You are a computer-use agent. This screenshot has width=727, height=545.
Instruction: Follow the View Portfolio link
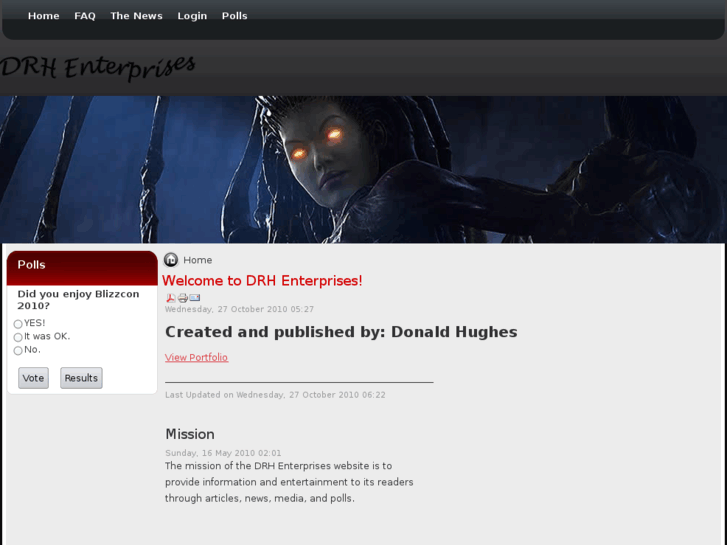(x=196, y=358)
